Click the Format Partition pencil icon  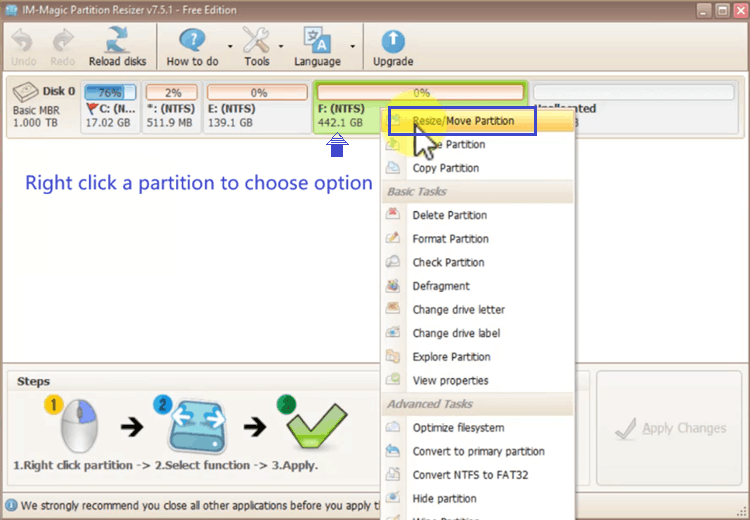[x=393, y=237]
